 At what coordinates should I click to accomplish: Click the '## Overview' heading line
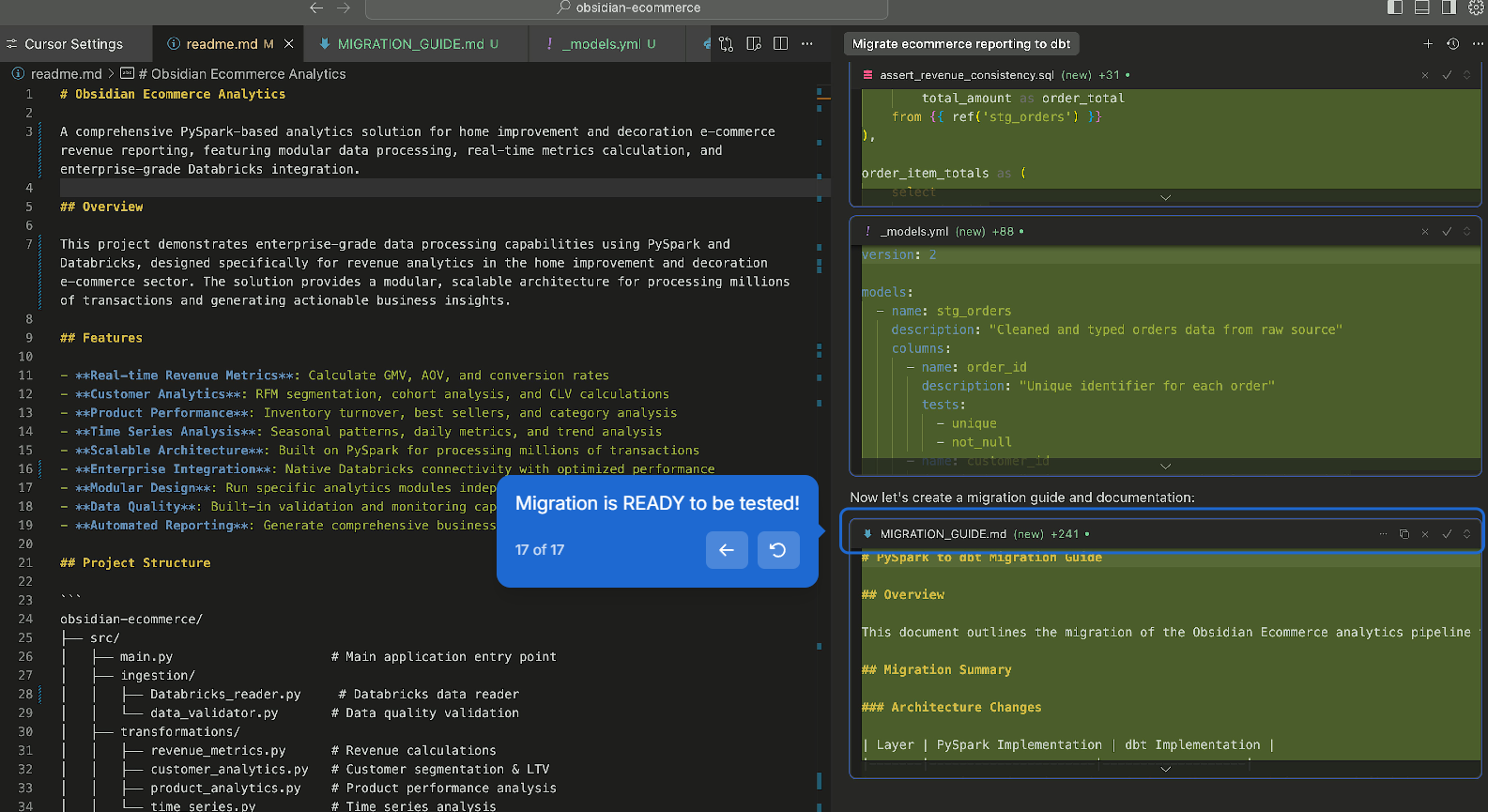pyautogui.click(x=101, y=207)
